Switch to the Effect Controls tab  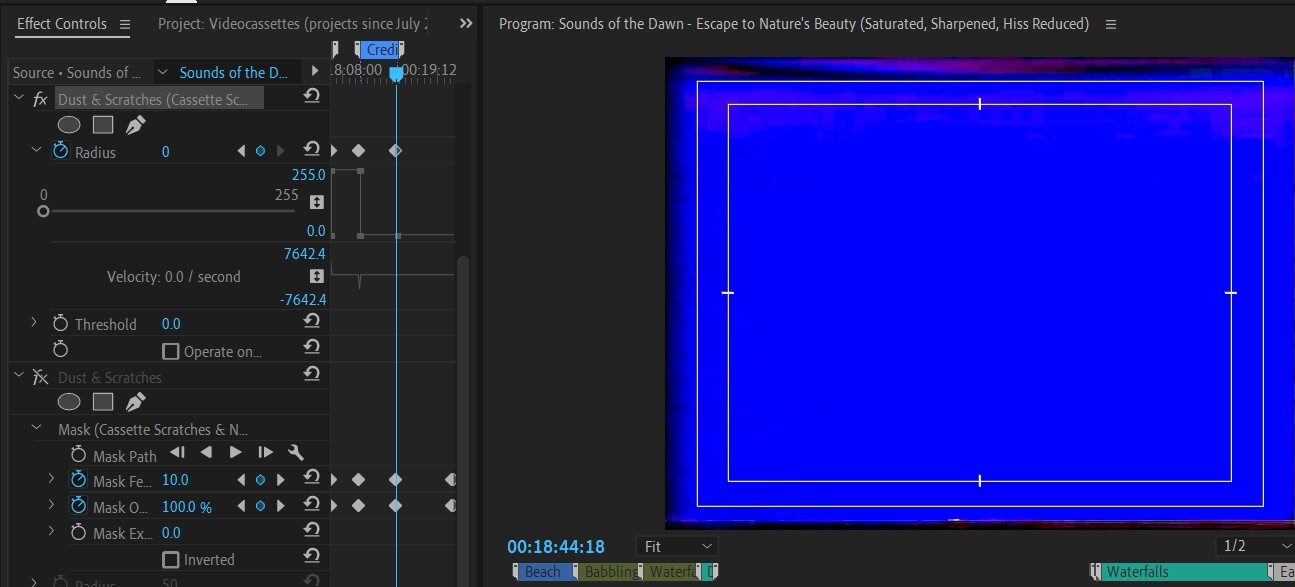tap(62, 23)
